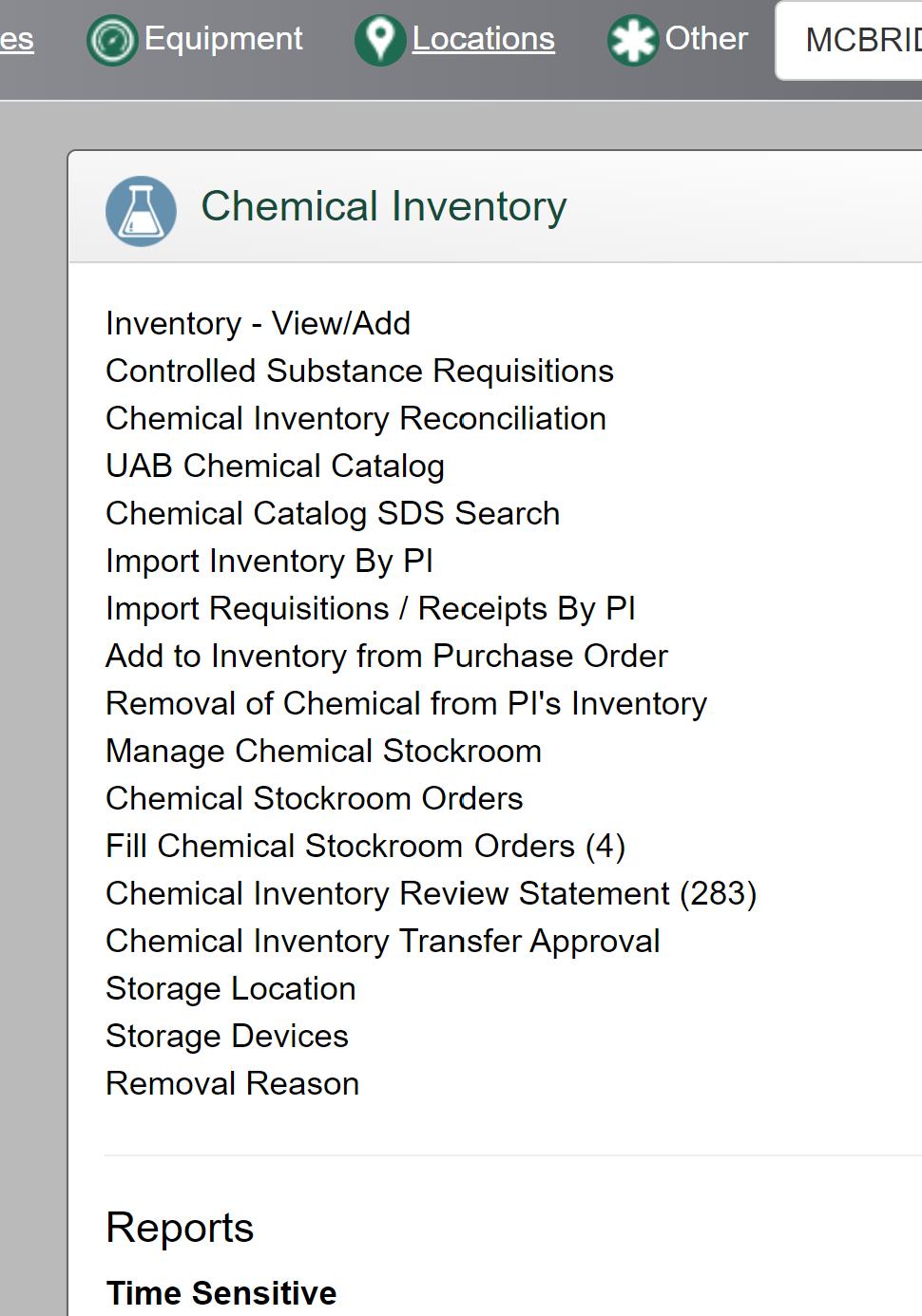Open Chemical Inventory Review Statement (283)
The image size is (922, 1316).
tap(431, 894)
